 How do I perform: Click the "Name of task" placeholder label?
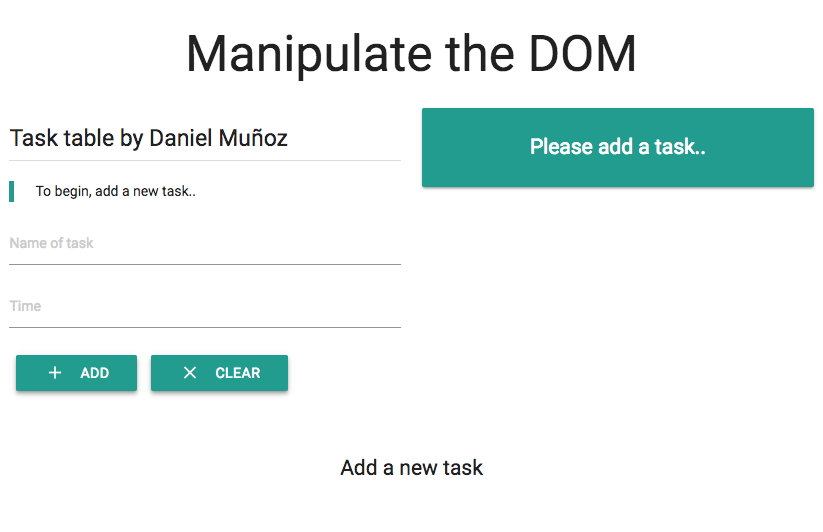point(51,243)
